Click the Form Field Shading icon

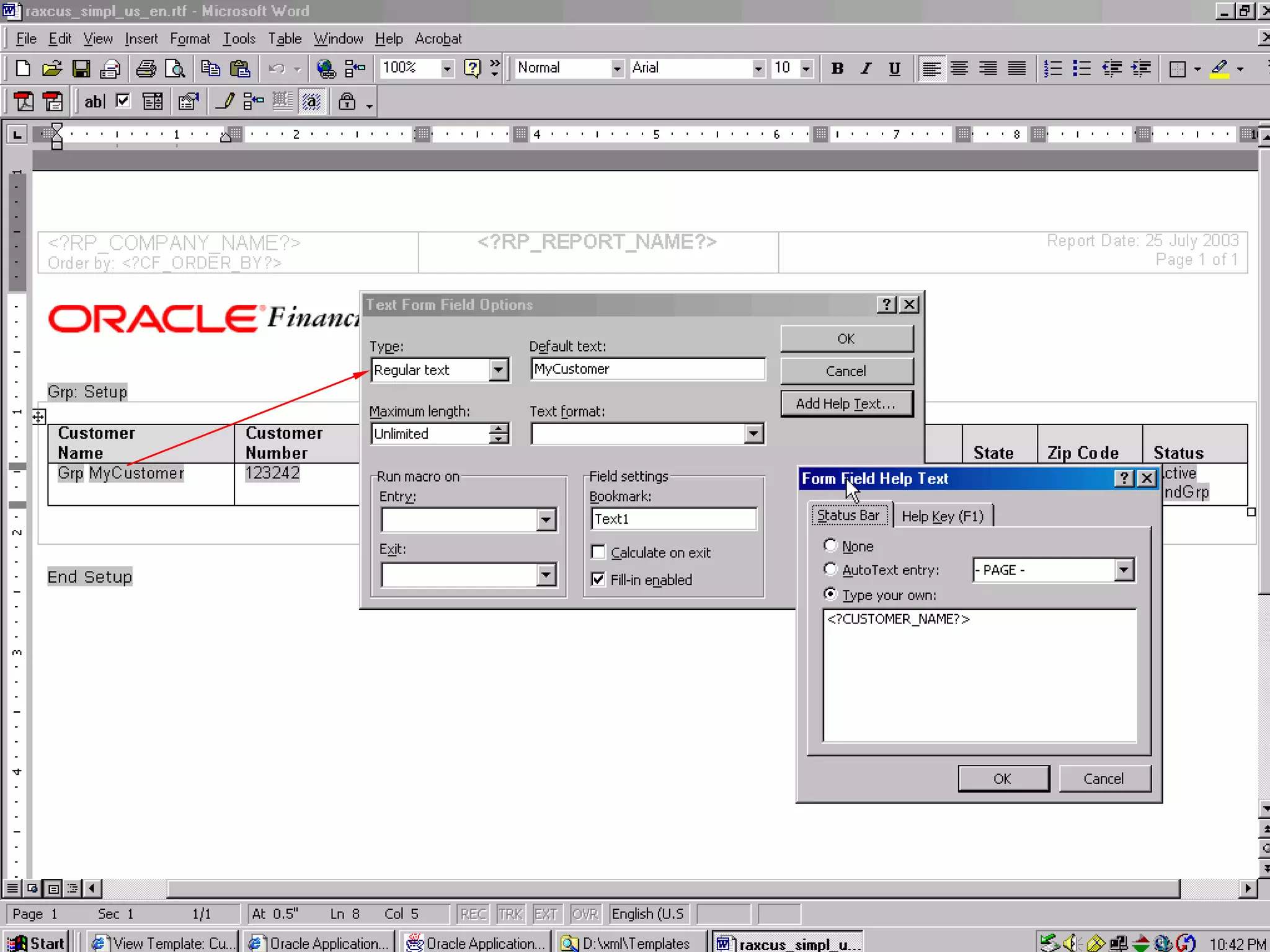(312, 101)
